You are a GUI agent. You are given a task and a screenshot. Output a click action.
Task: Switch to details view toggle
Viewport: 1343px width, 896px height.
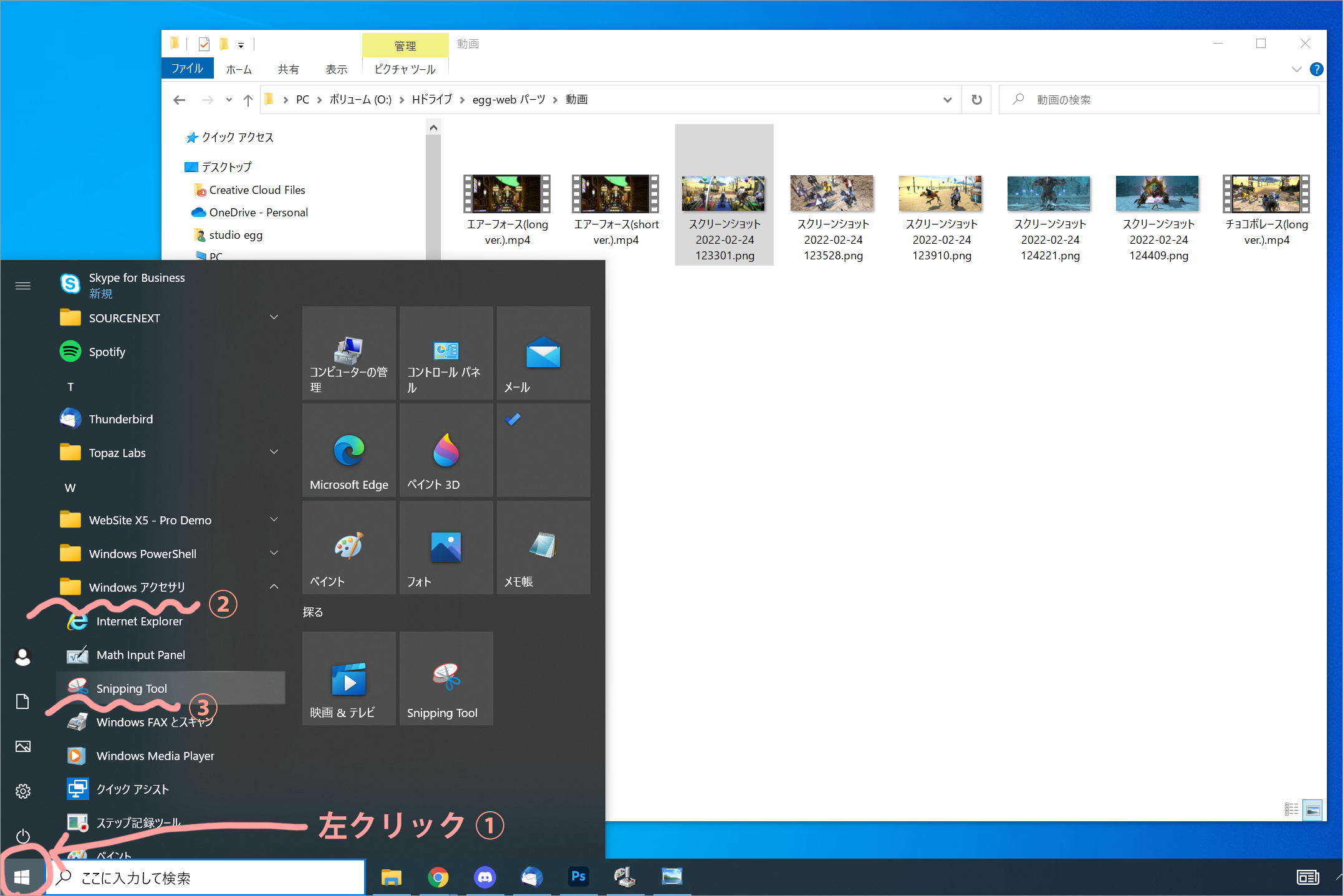[x=1291, y=810]
